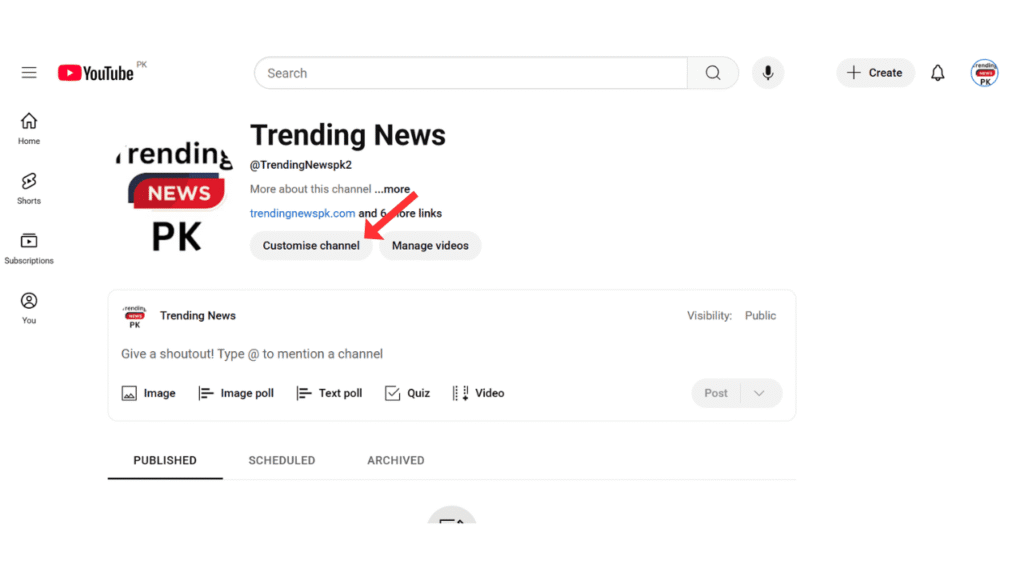The image size is (1024, 576).
Task: Click the search magnifier button
Action: tap(712, 73)
